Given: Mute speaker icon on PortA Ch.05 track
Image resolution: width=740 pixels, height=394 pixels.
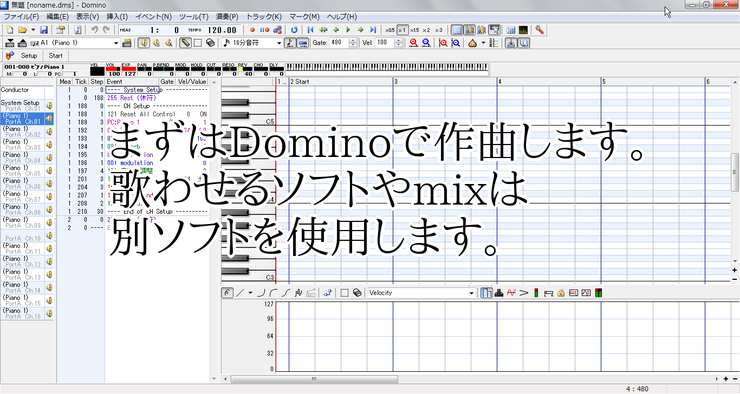Looking at the screenshot, I should tap(49, 170).
